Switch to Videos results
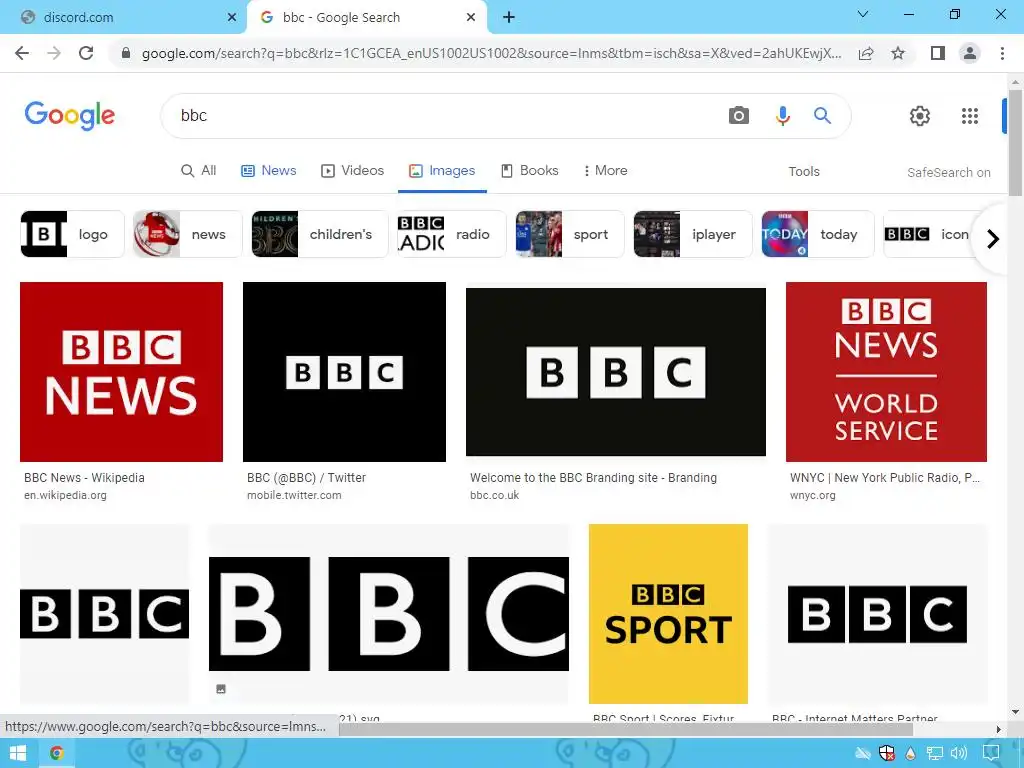Image resolution: width=1024 pixels, height=768 pixels. point(353,170)
